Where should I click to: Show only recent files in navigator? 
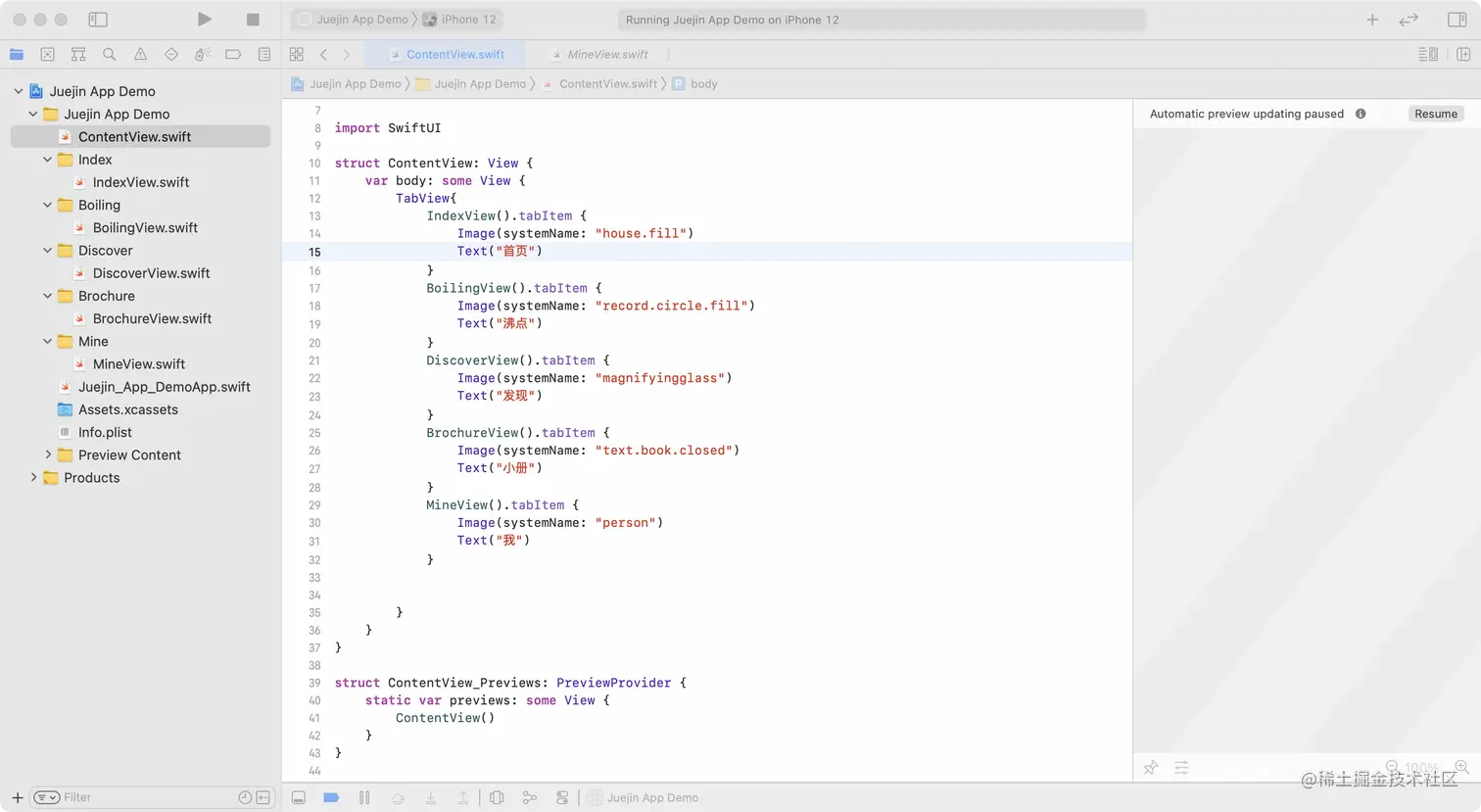click(245, 797)
